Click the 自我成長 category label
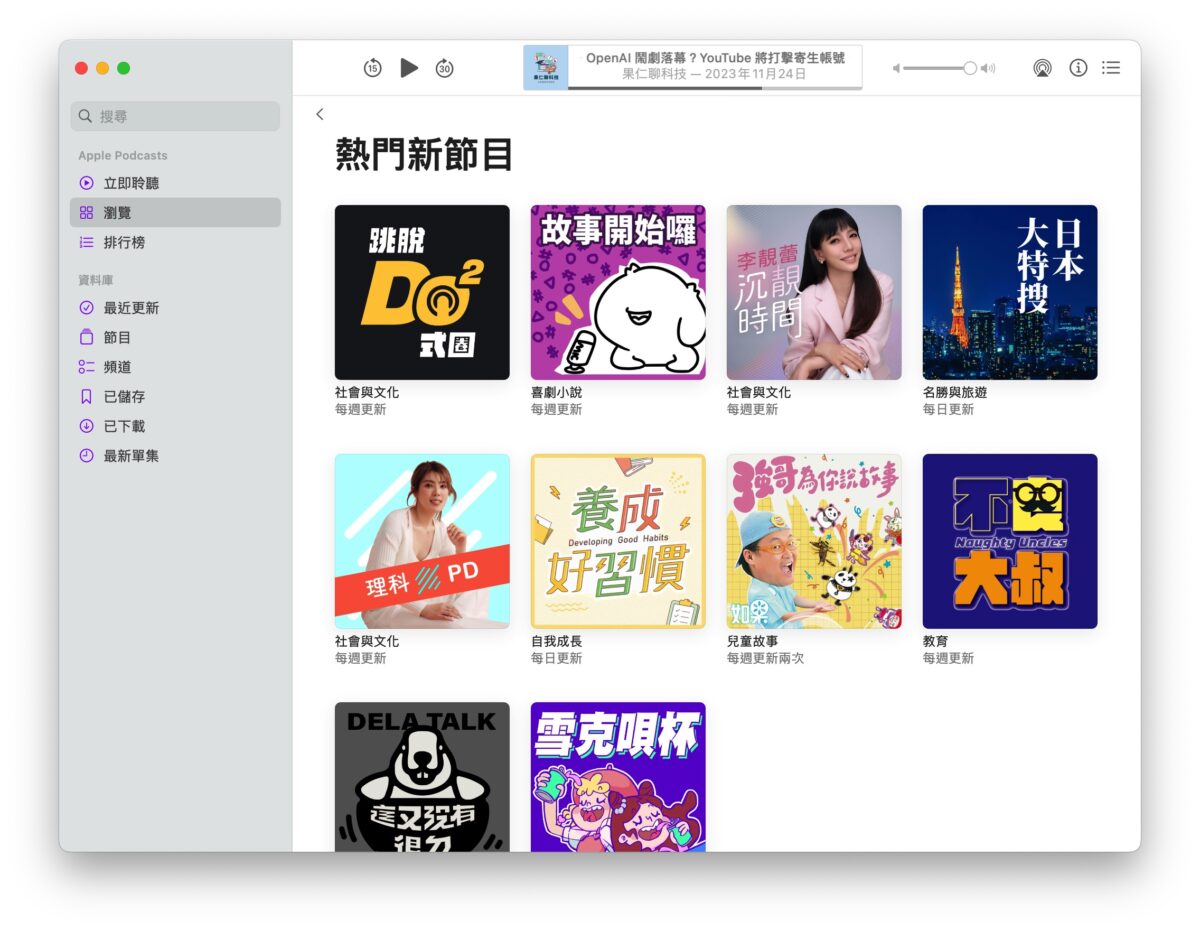Image resolution: width=1200 pixels, height=930 pixels. click(557, 642)
